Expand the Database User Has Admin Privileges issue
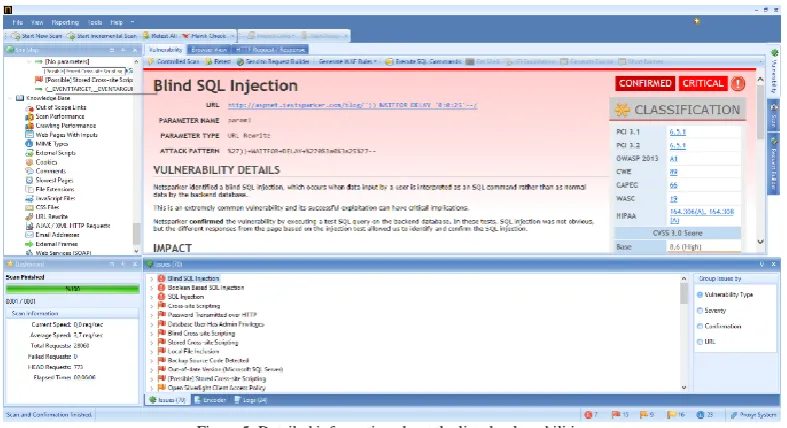Screen dimensions: 787x428 [152, 324]
